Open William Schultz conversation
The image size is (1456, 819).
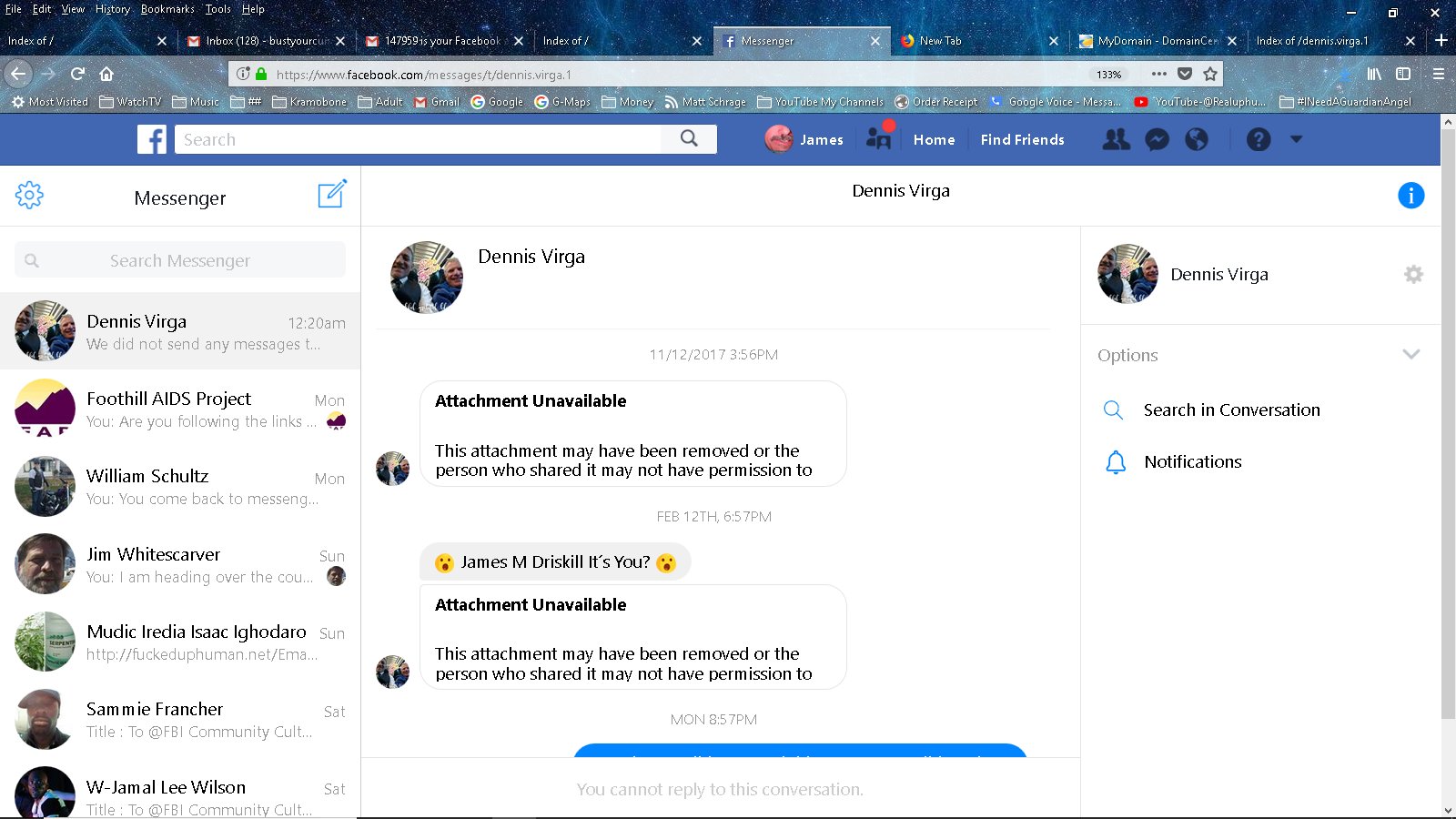pos(180,487)
